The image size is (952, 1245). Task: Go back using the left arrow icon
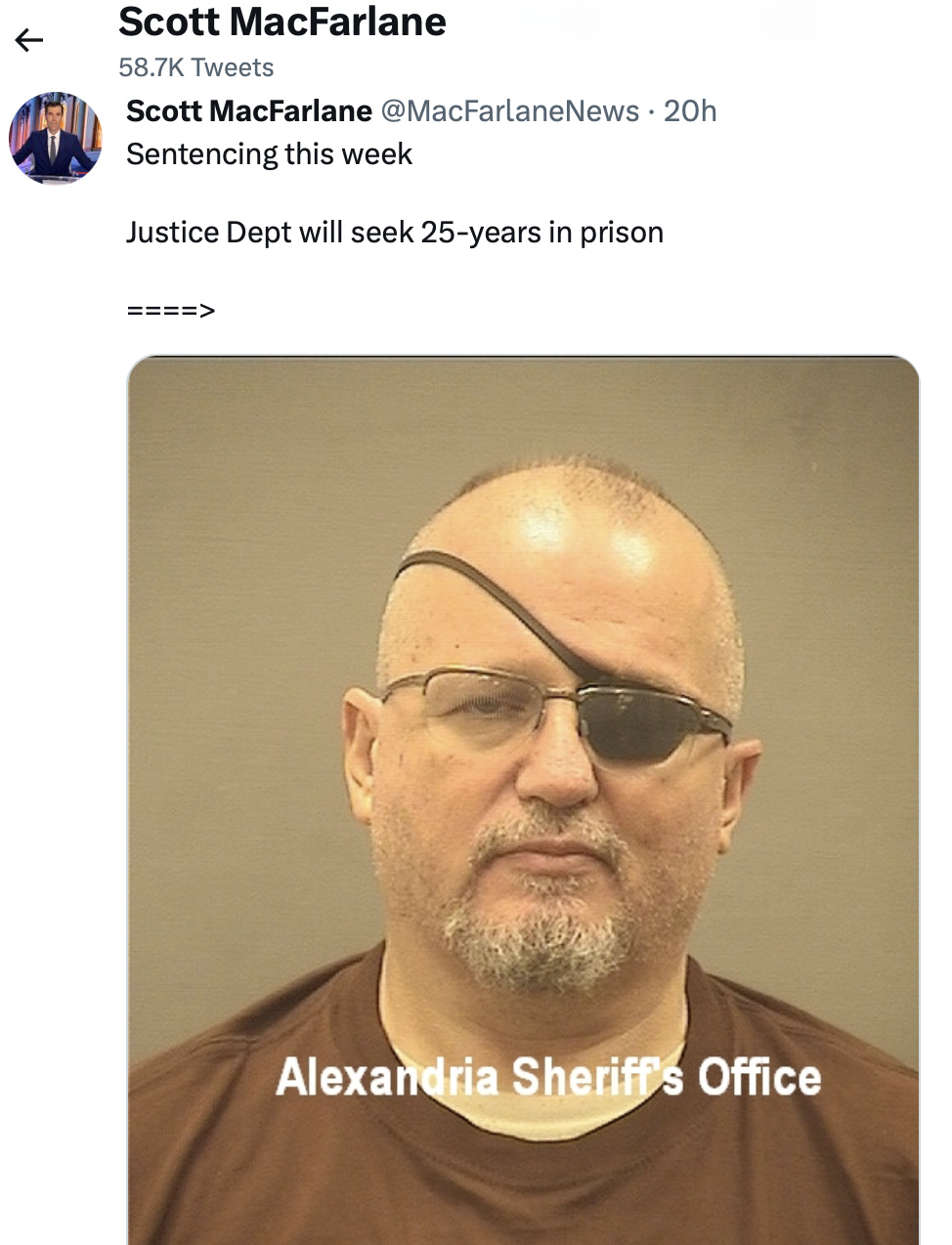29,40
